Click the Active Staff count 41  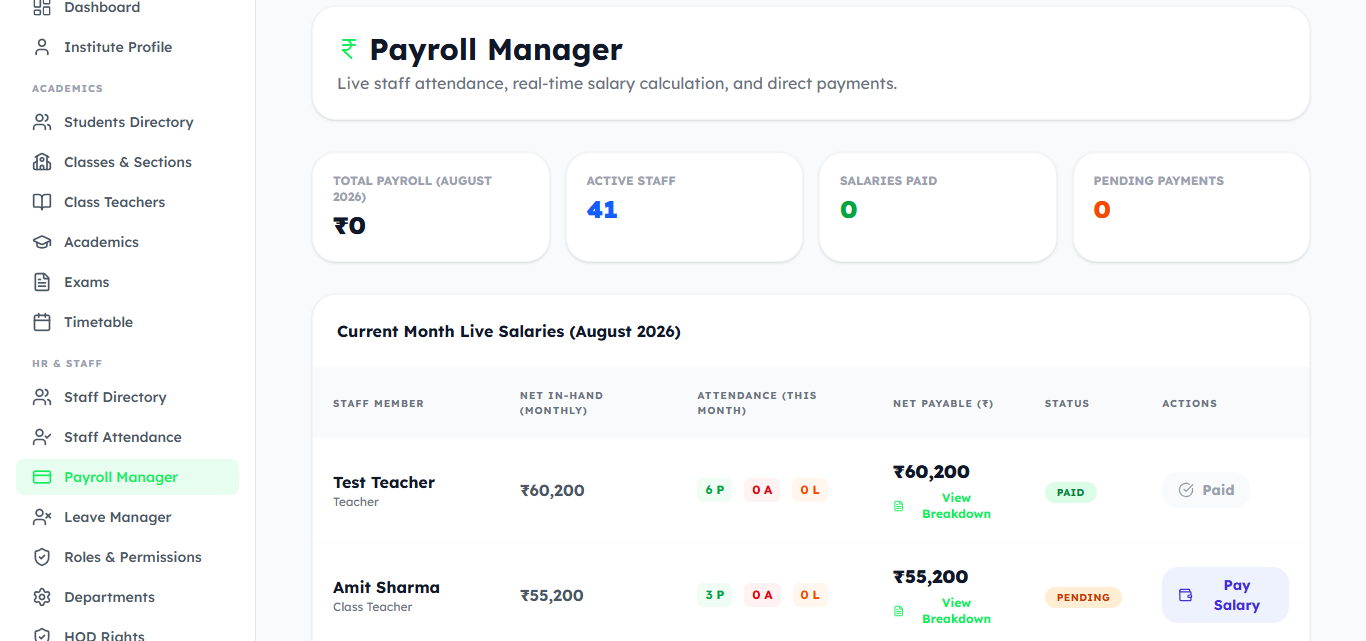tap(602, 210)
